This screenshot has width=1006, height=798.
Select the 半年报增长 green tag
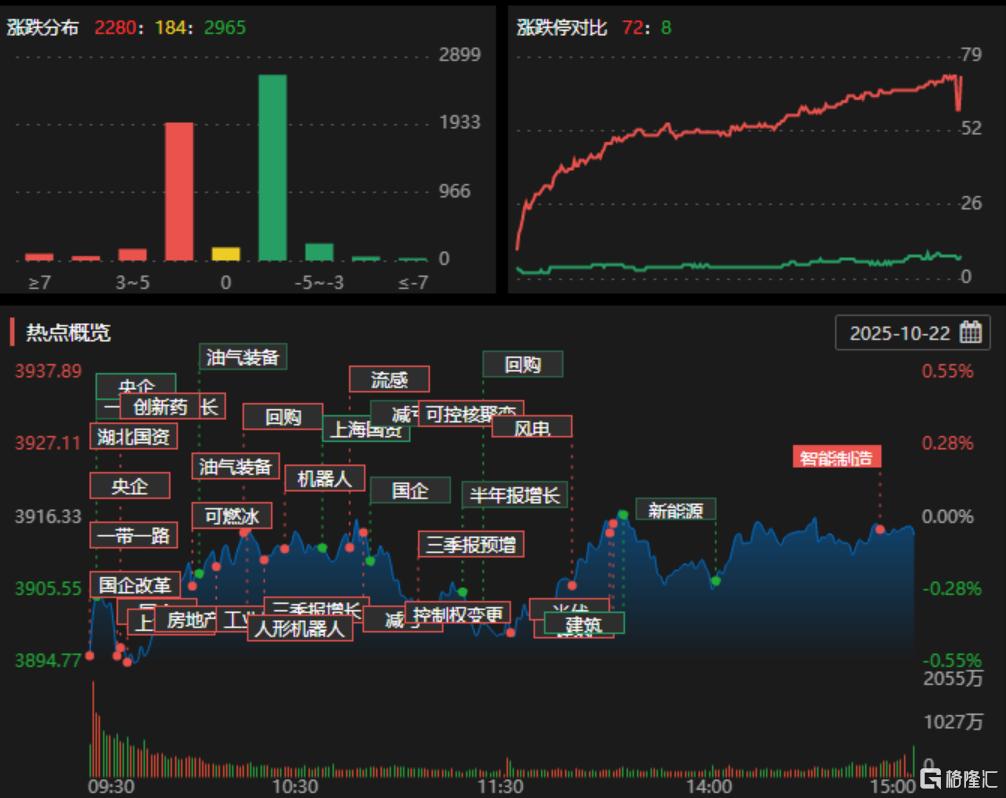click(x=515, y=494)
